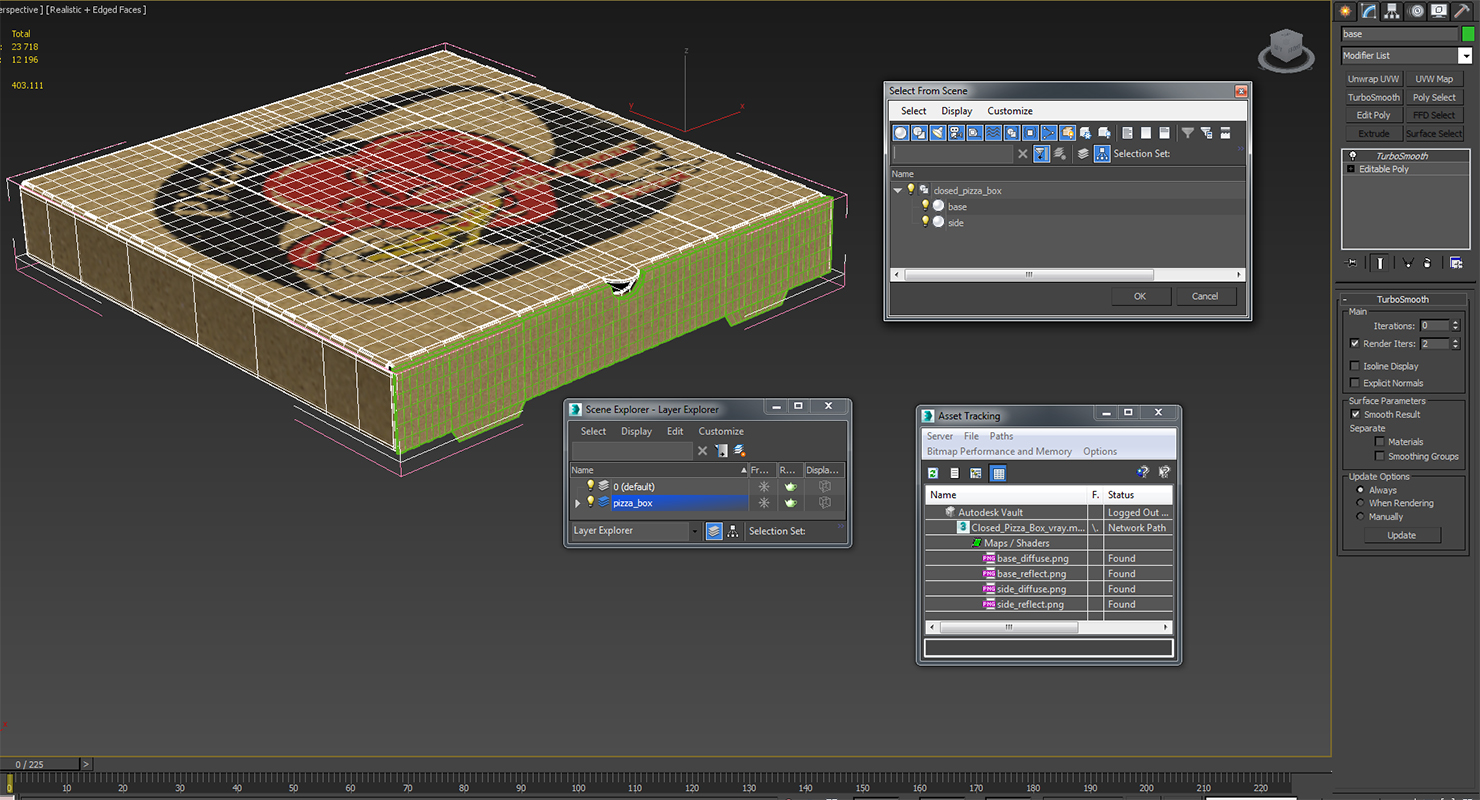Screen dimensions: 1480x800
Task: Toggle Display Lights filter in Select From Scene
Action: coord(938,132)
